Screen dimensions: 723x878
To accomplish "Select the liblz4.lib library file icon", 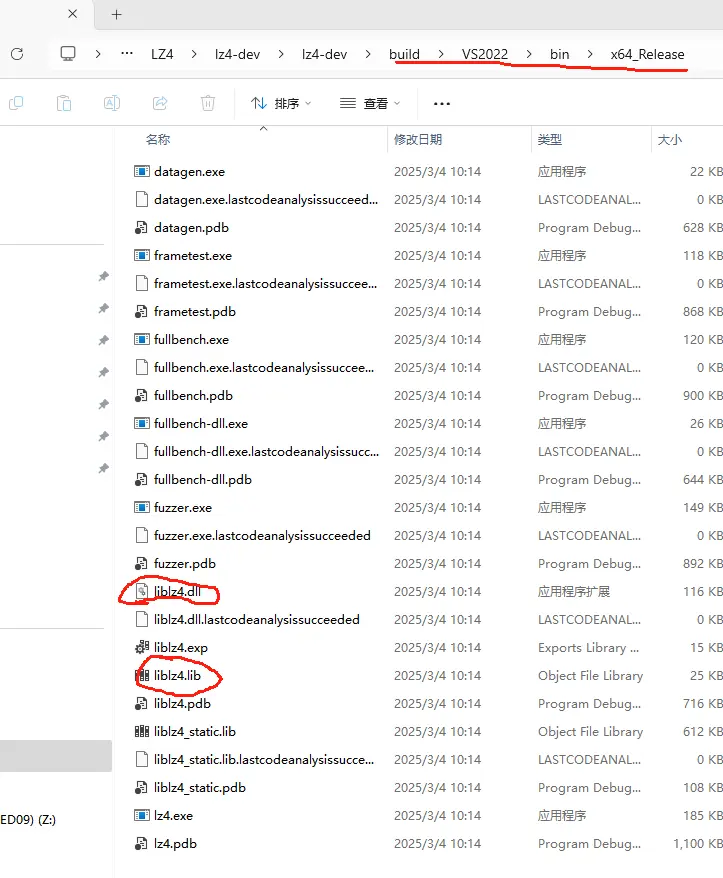I will point(142,675).
